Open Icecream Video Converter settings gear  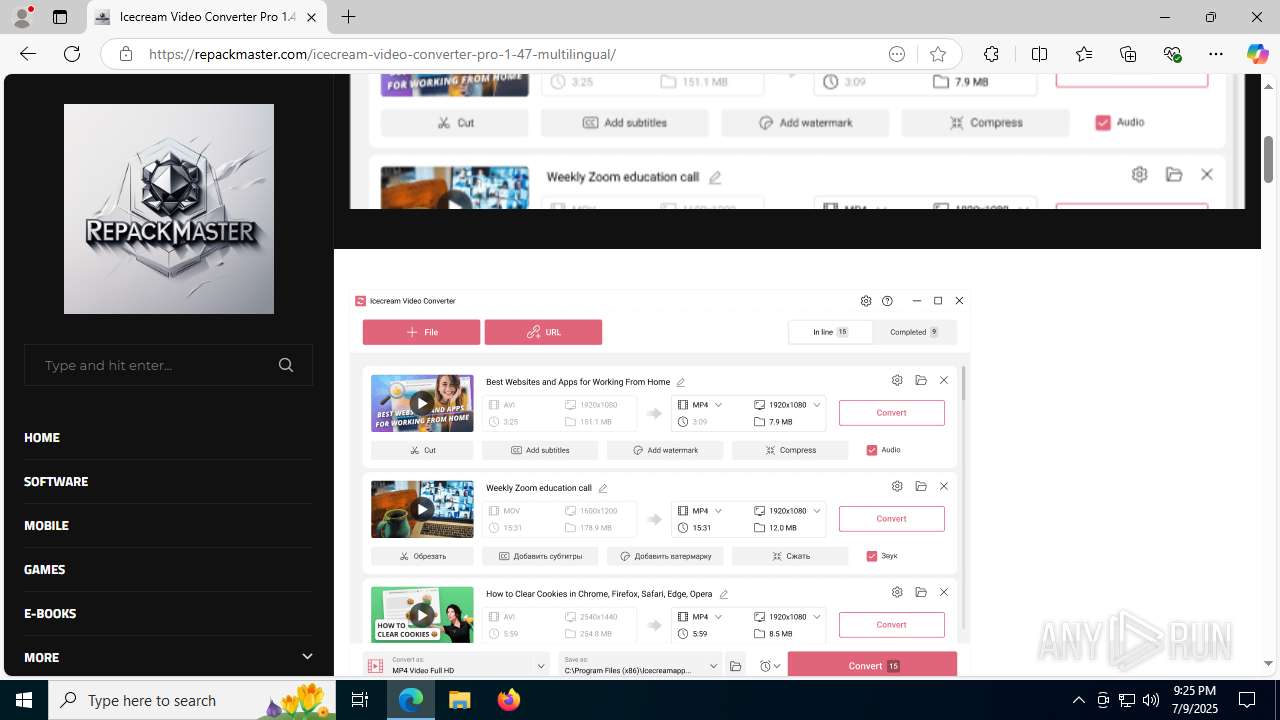(866, 301)
